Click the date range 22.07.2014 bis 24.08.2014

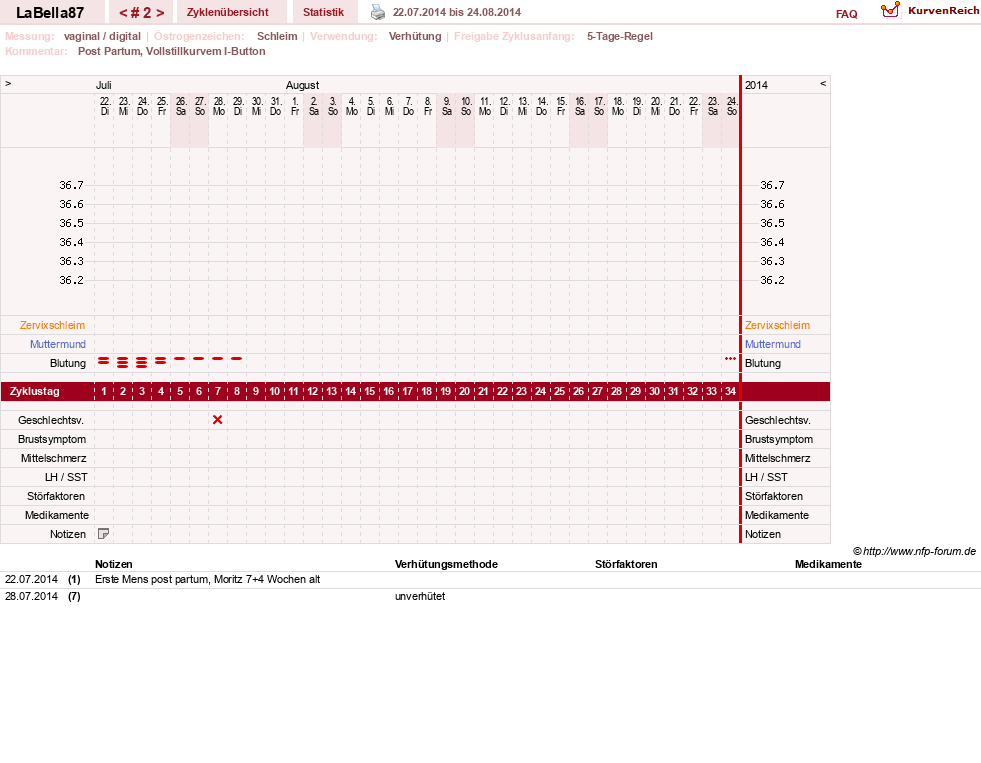[x=457, y=12]
